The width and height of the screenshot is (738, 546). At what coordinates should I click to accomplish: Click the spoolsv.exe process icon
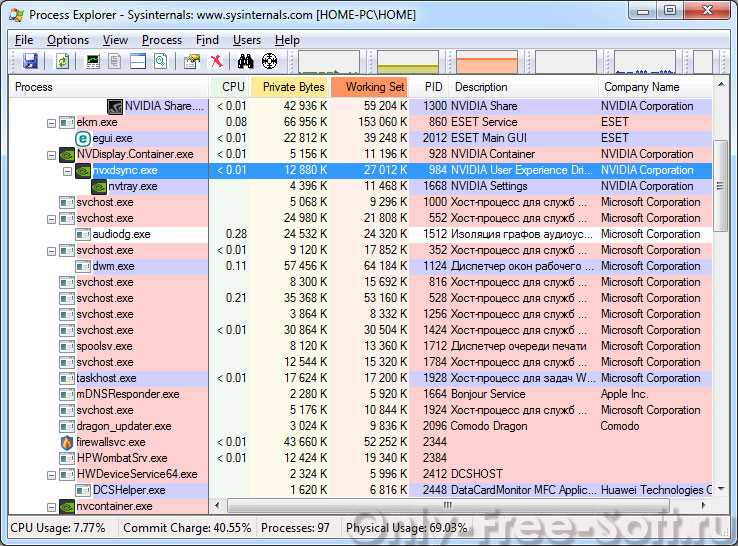pos(67,346)
